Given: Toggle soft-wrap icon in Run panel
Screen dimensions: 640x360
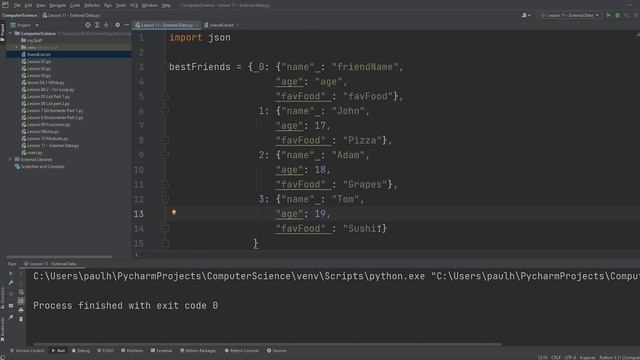Looking at the screenshot, I should pyautogui.click(x=21, y=292).
